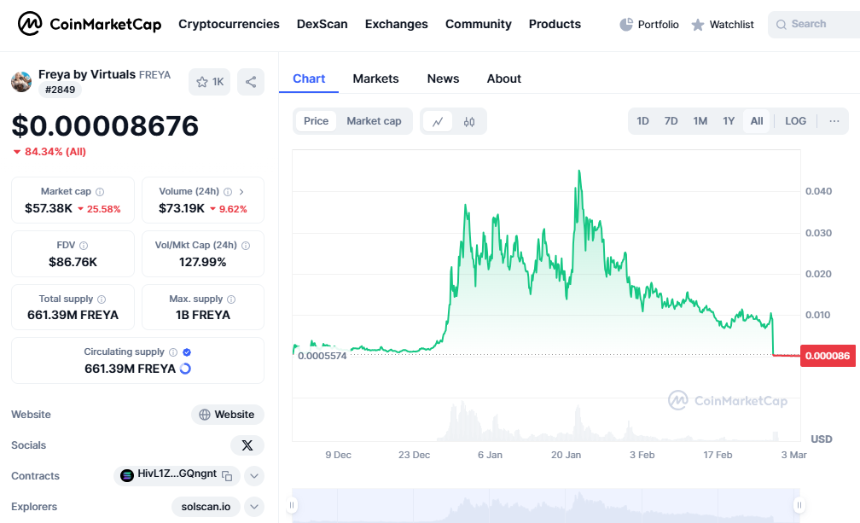
Task: Switch to line chart view icon
Action: click(x=438, y=122)
